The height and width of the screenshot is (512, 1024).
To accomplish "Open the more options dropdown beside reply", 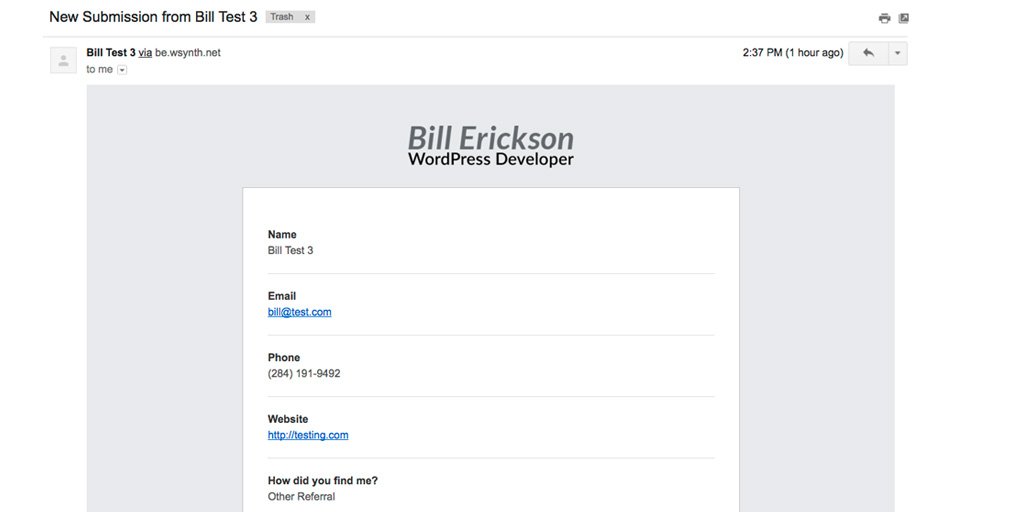I will [897, 54].
